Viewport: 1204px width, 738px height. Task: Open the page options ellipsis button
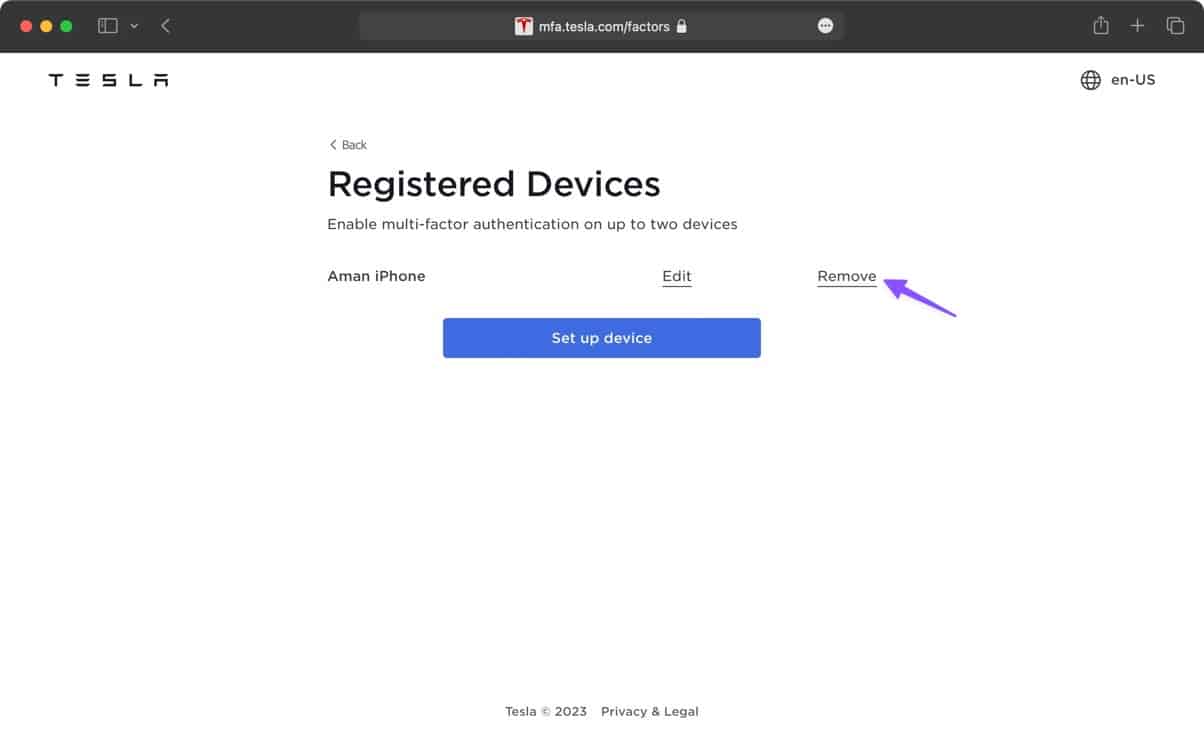(825, 26)
